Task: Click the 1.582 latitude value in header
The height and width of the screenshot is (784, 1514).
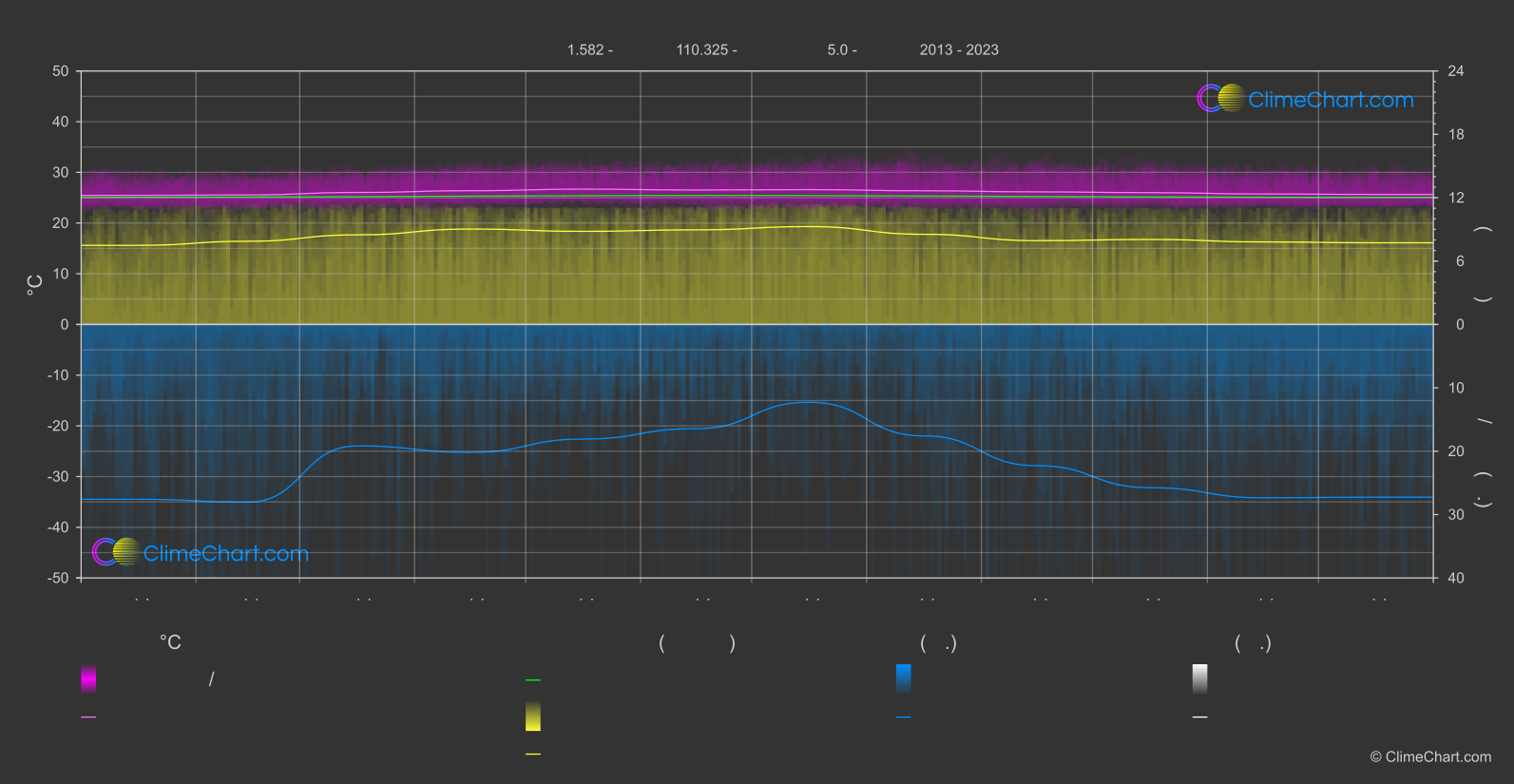Action: pyautogui.click(x=589, y=50)
